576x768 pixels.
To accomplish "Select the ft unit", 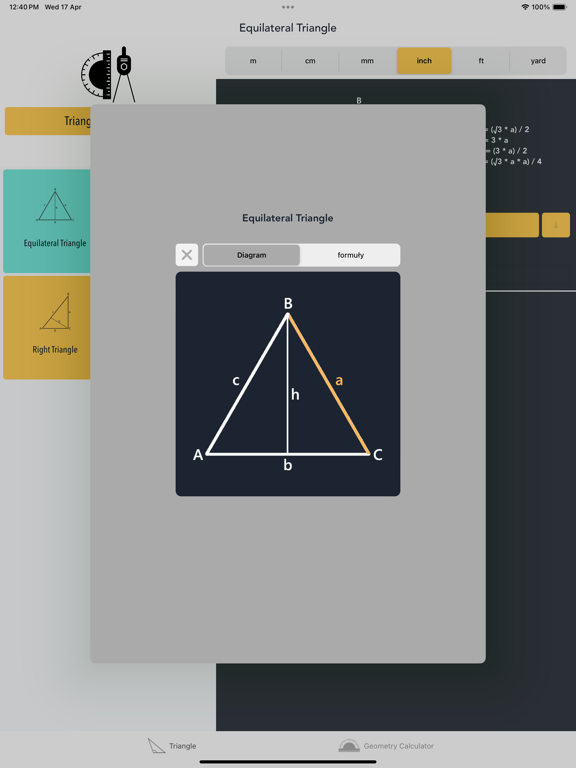I will [x=481, y=61].
